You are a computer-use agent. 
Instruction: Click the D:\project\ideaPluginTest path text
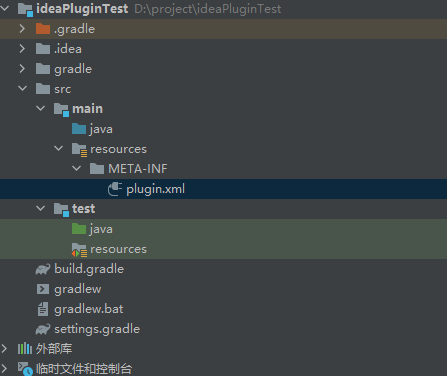pos(208,9)
